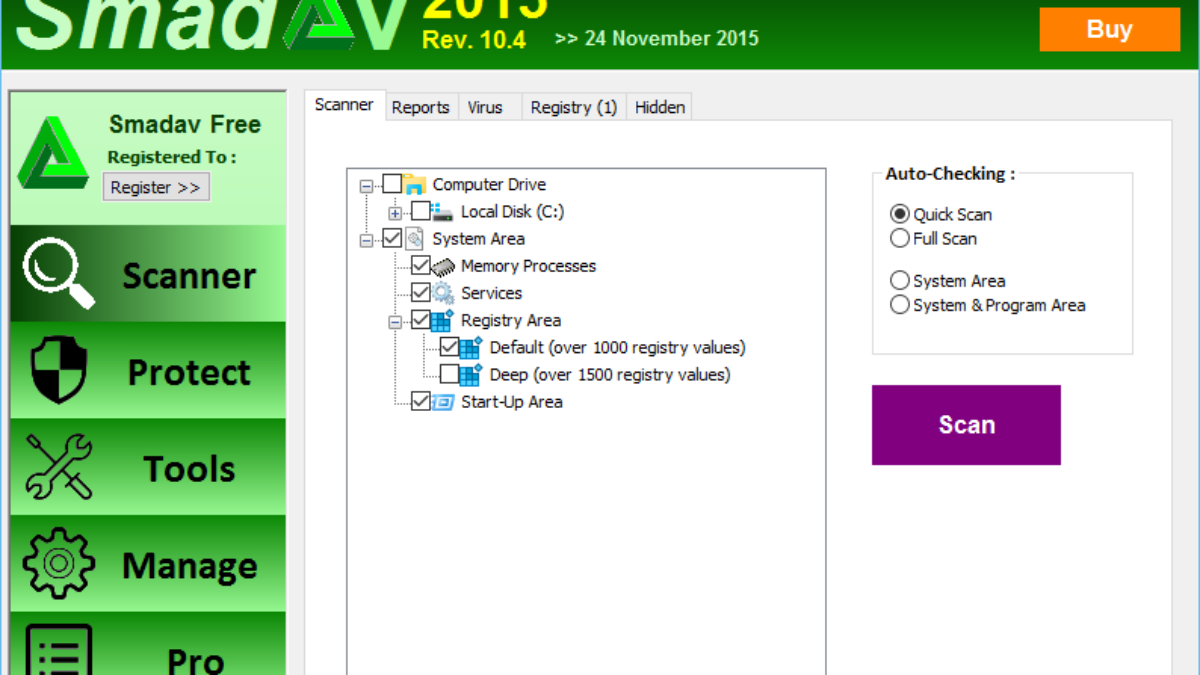The width and height of the screenshot is (1200, 675).
Task: Select the Quick Scan radio option
Action: 900,214
